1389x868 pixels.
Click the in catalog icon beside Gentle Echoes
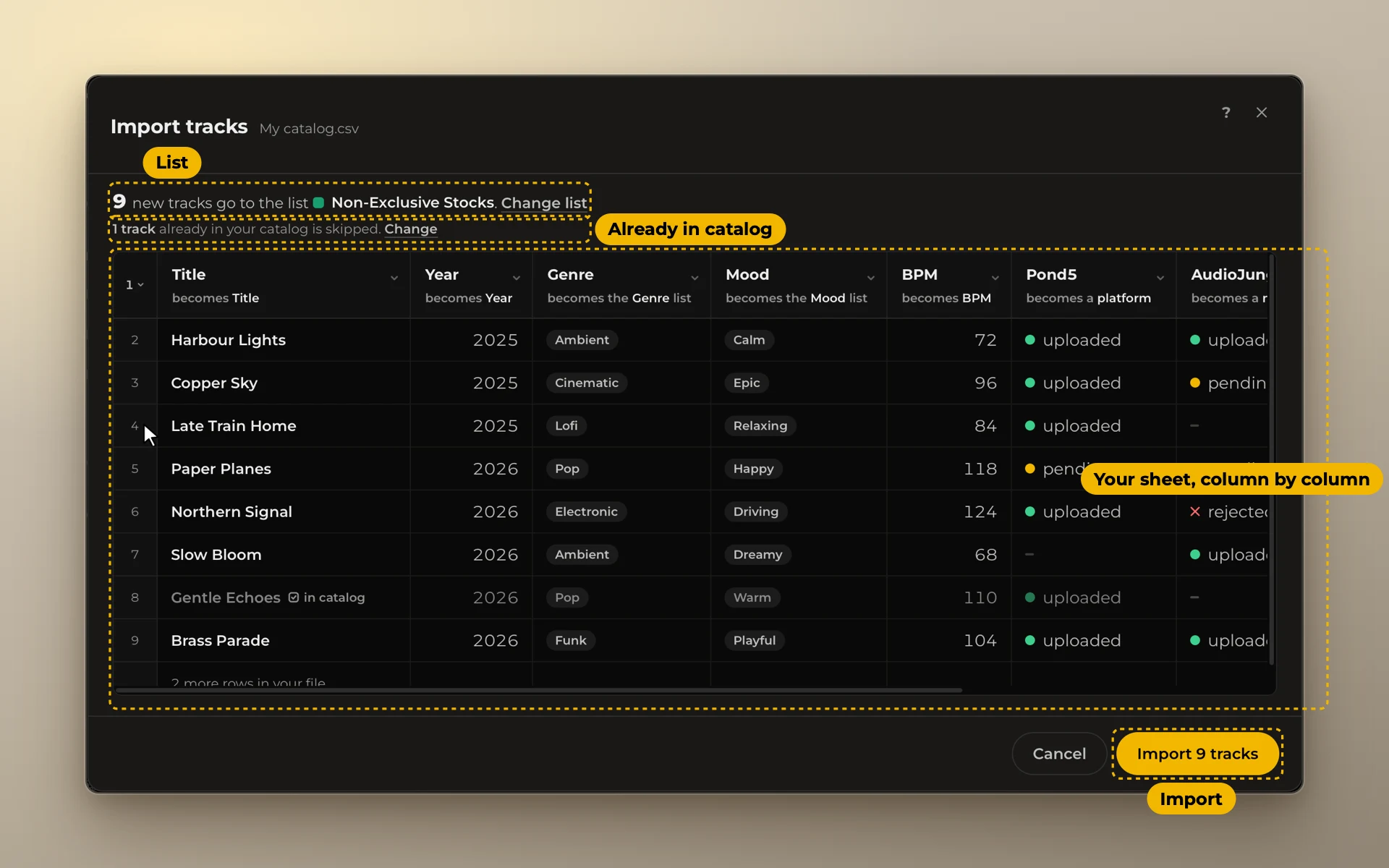point(294,597)
